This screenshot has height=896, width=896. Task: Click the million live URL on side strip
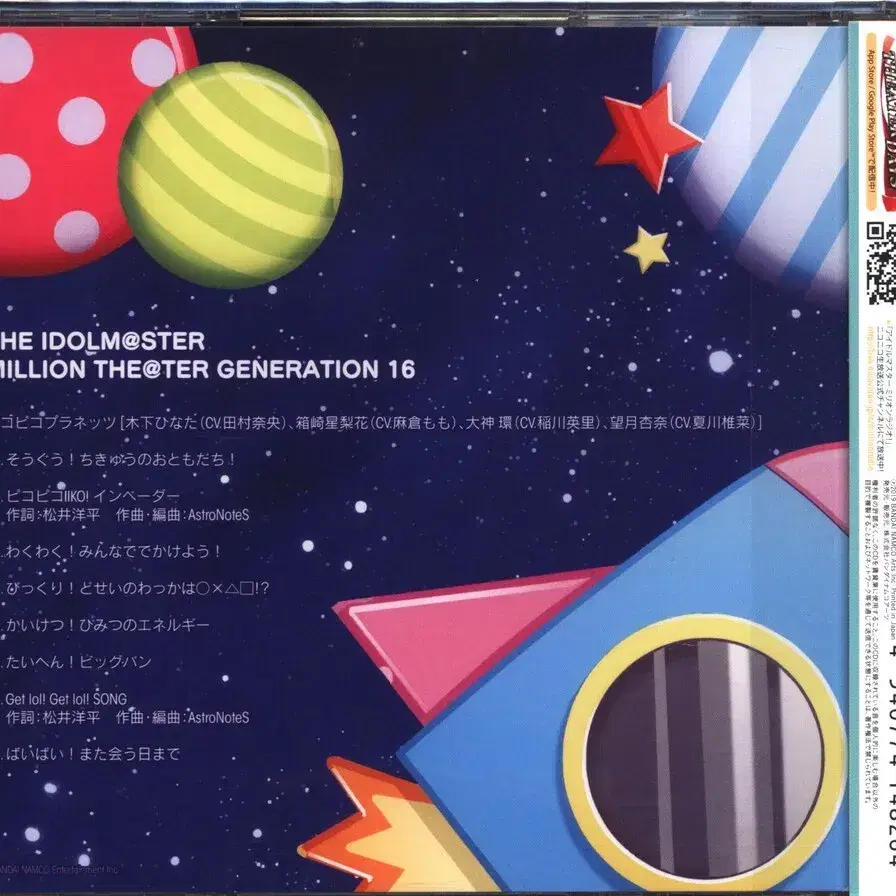(x=871, y=399)
